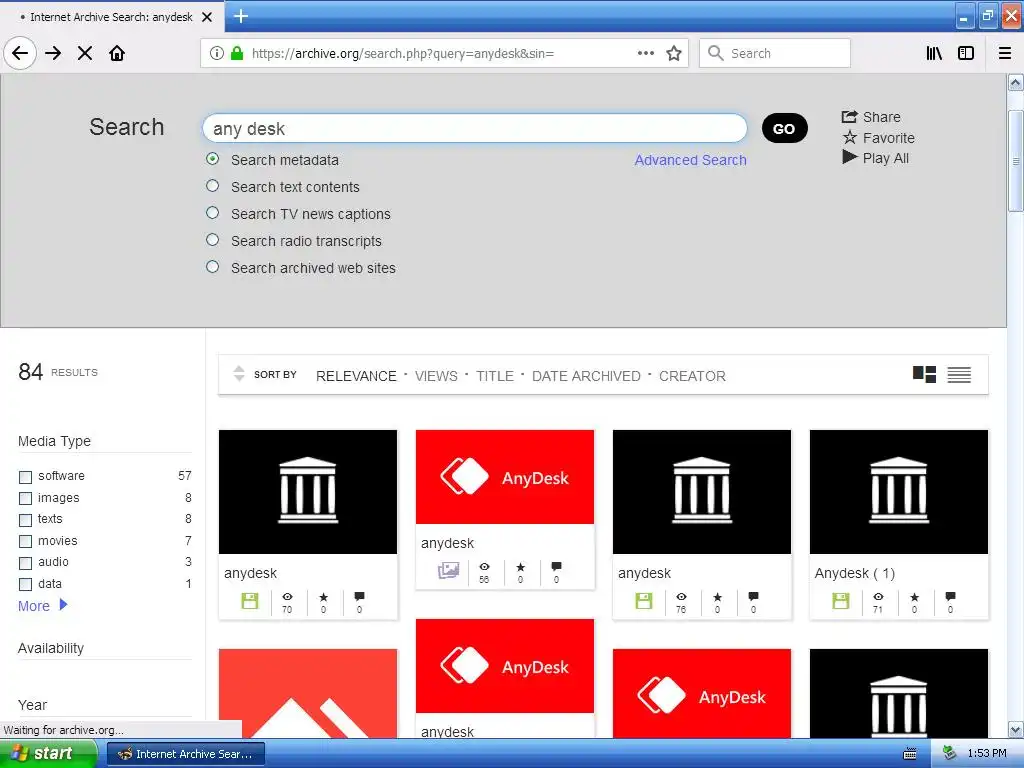
Task: Check the texts media type filter
Action: [25, 520]
